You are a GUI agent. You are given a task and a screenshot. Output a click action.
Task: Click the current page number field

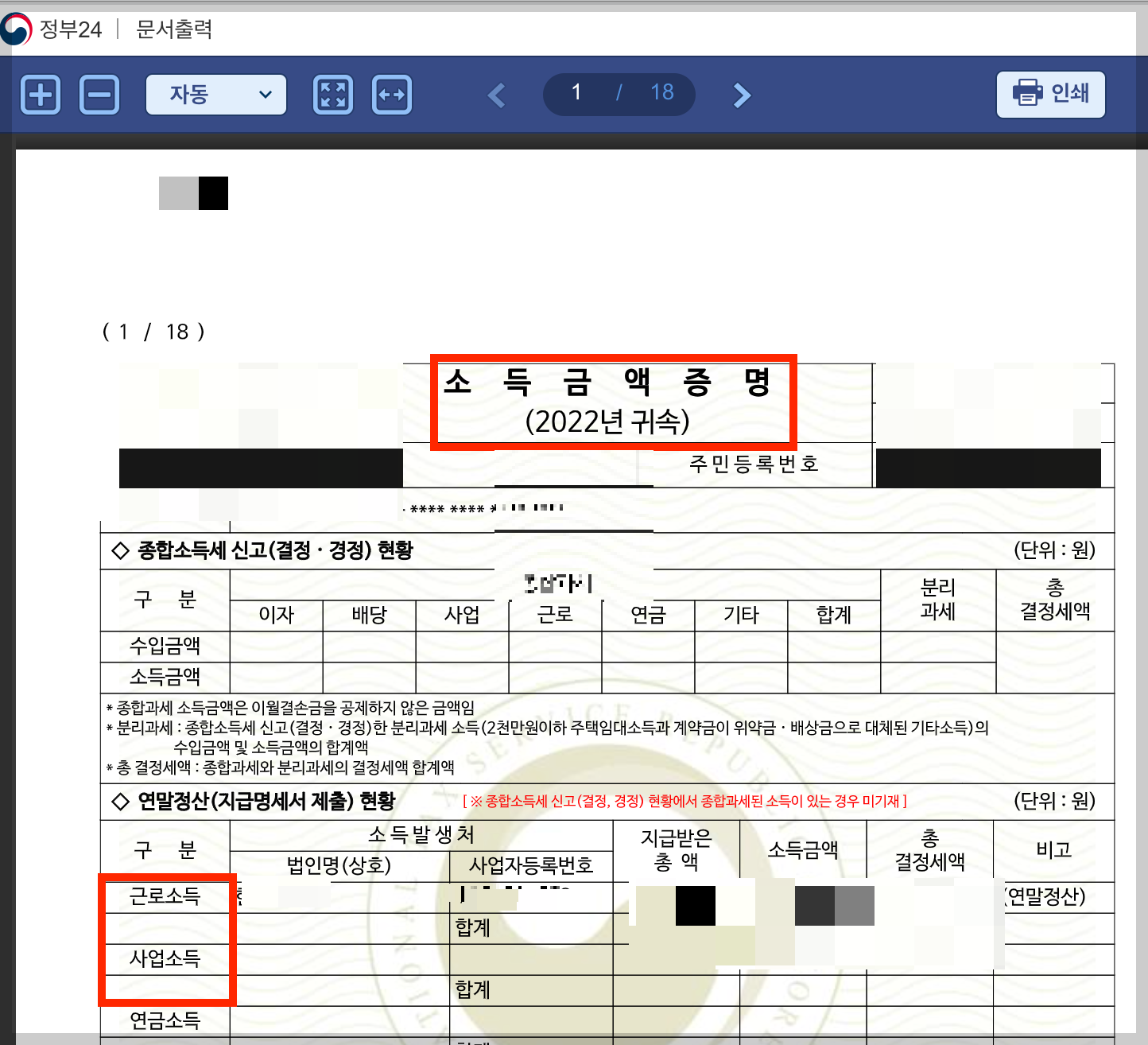click(x=576, y=93)
